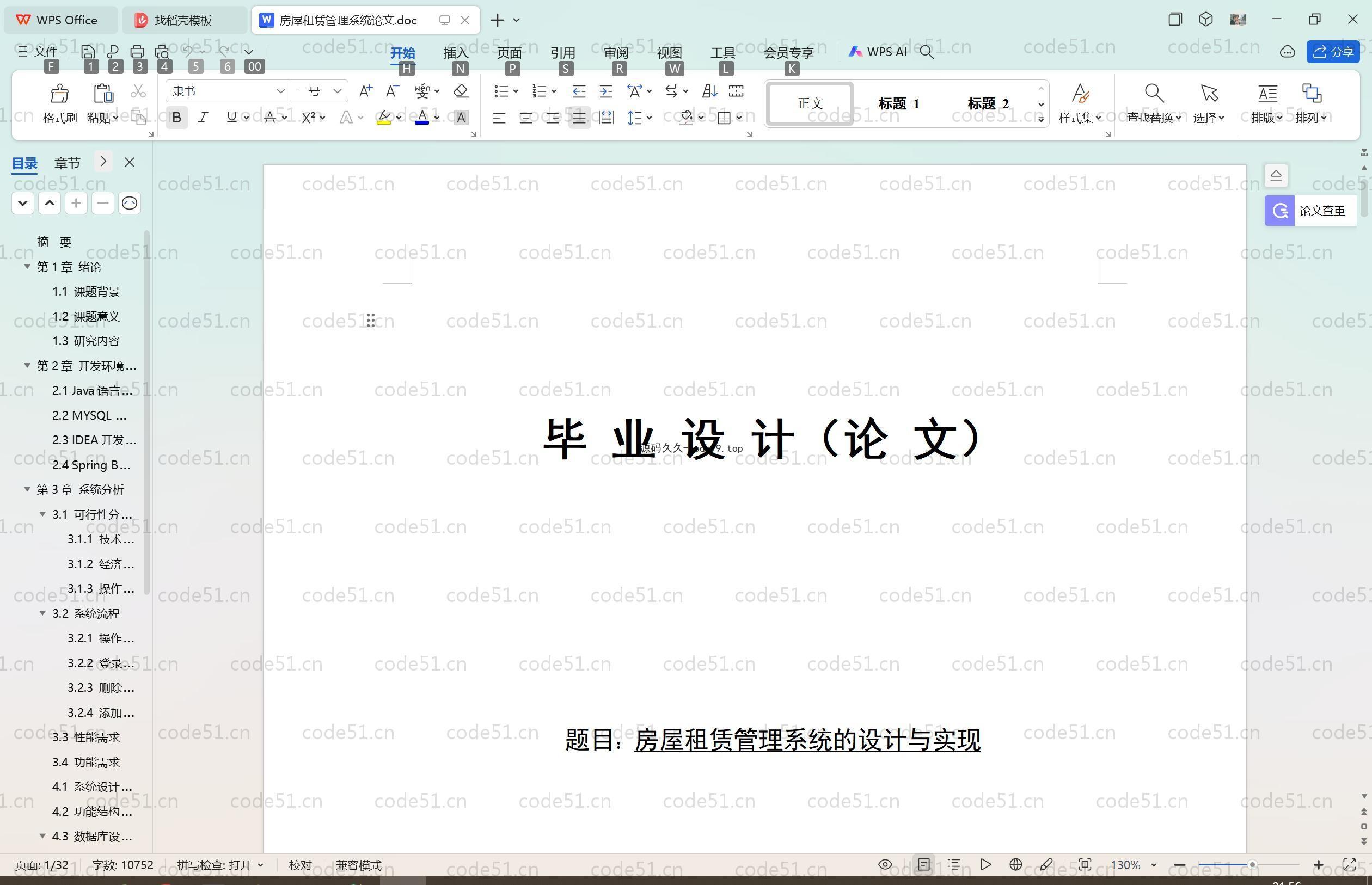Click the web layout globe icon

click(1015, 864)
